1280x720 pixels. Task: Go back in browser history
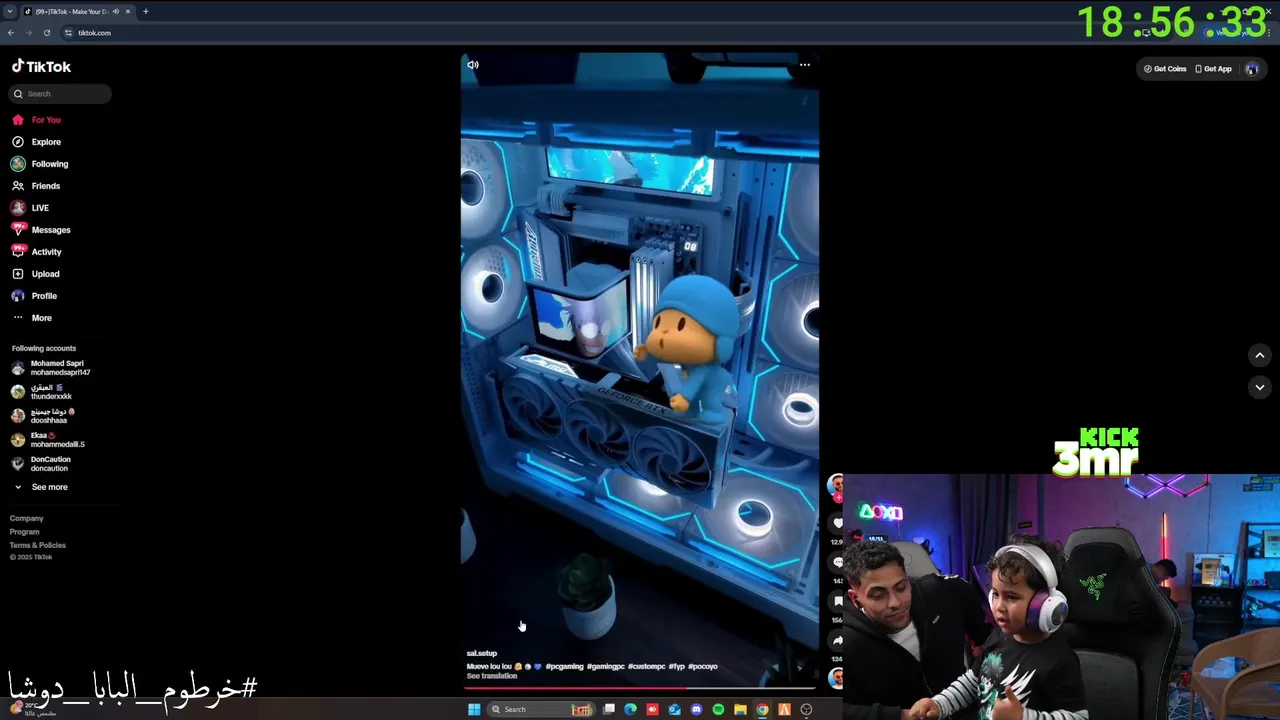pos(11,33)
